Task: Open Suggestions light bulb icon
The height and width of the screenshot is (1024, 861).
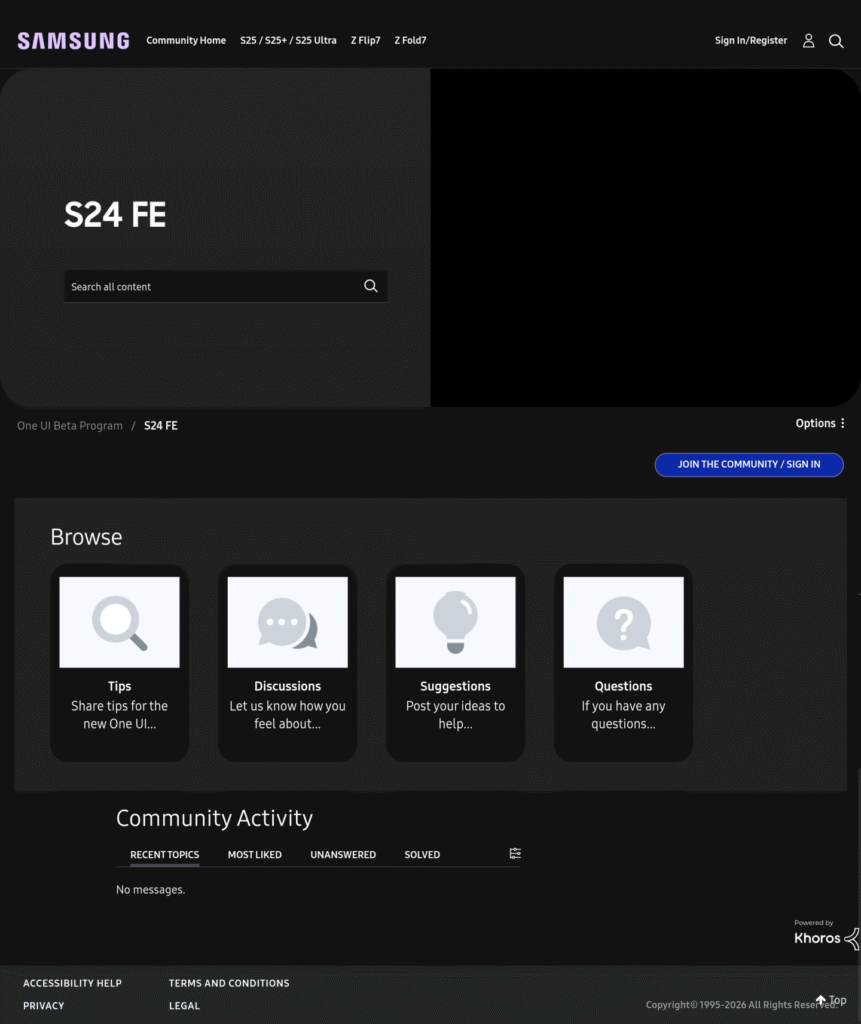Action: [x=455, y=622]
